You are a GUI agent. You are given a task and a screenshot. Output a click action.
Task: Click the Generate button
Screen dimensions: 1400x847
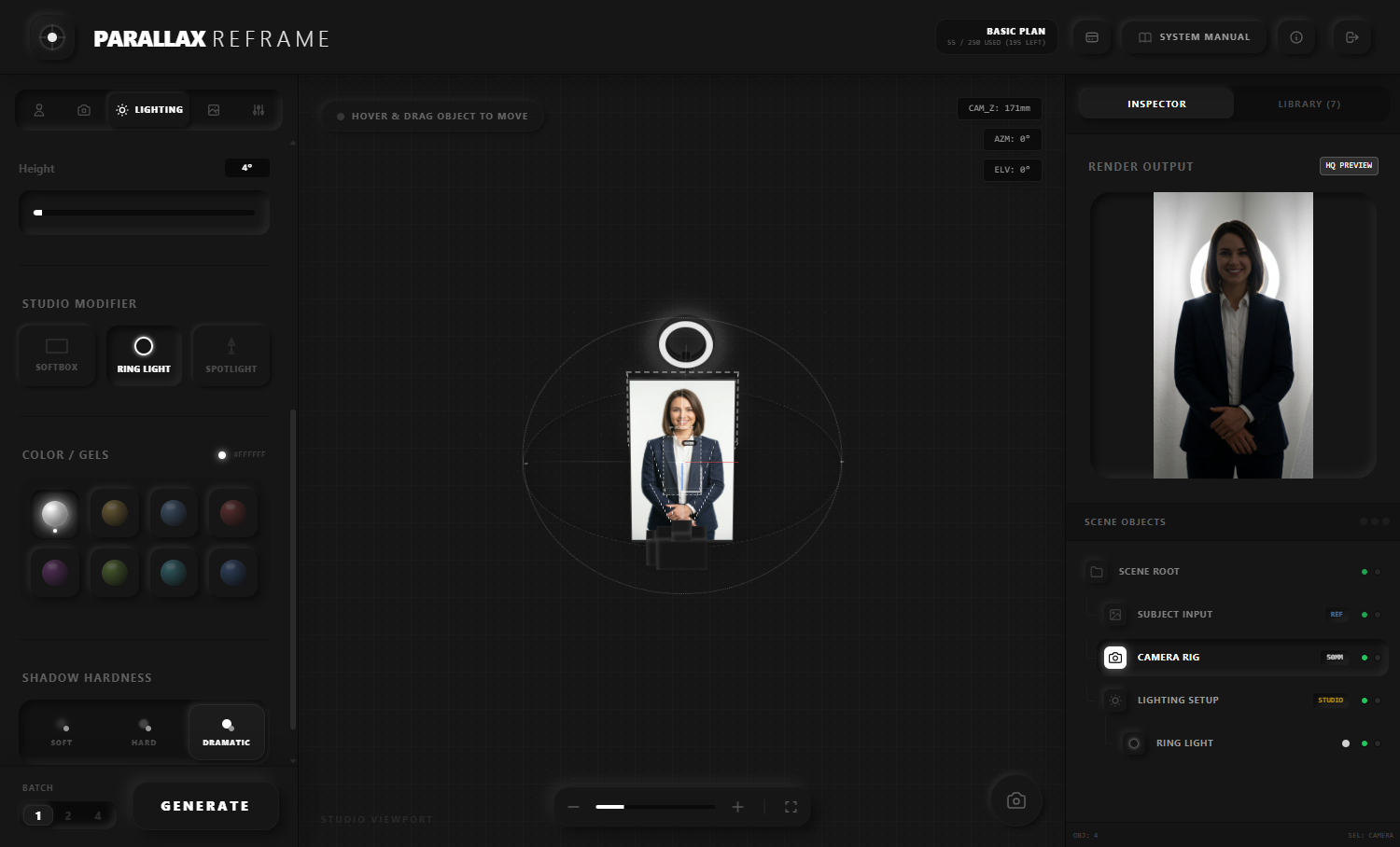click(205, 806)
